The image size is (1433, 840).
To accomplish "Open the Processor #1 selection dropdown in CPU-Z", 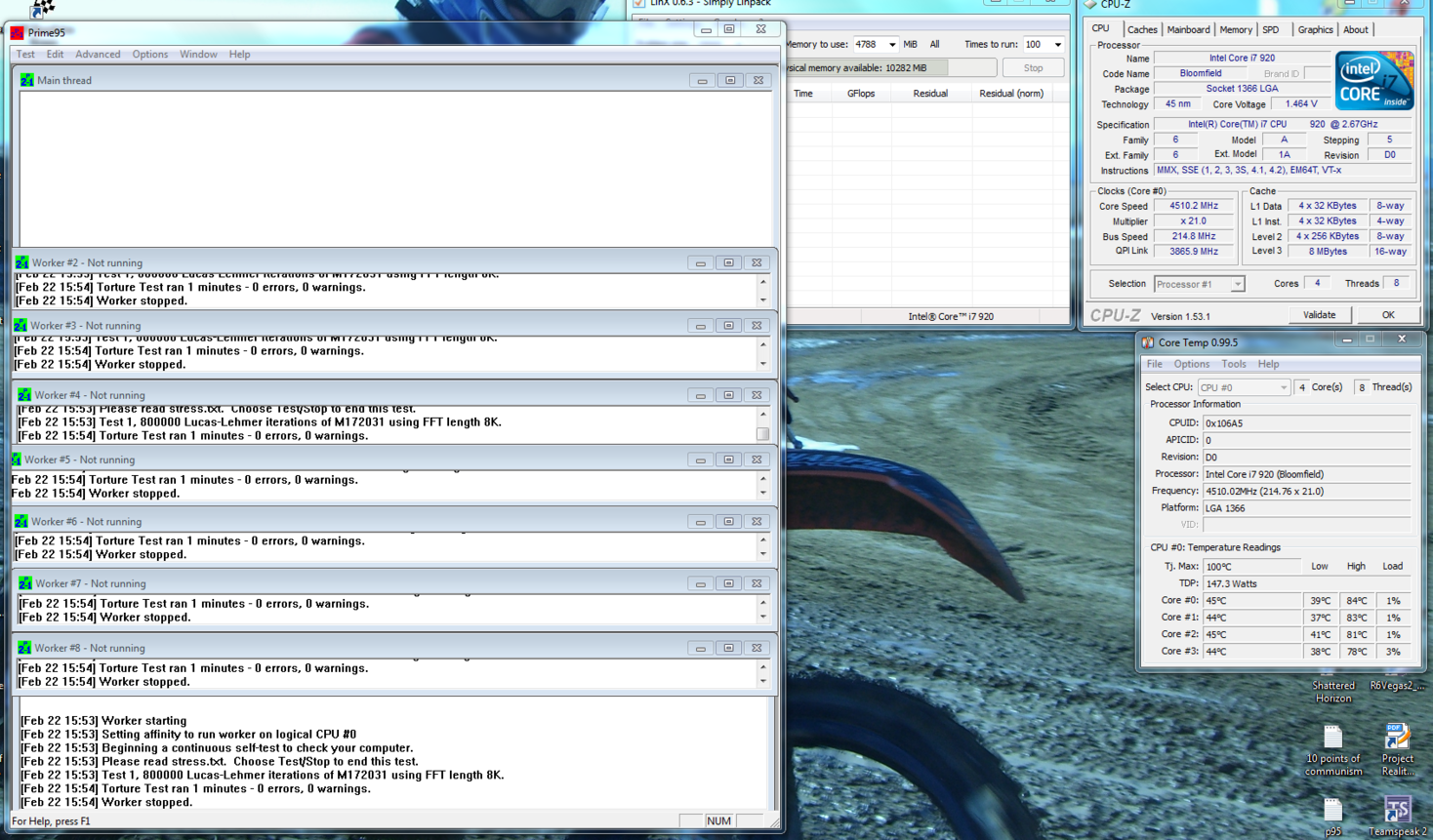I will [x=1238, y=283].
